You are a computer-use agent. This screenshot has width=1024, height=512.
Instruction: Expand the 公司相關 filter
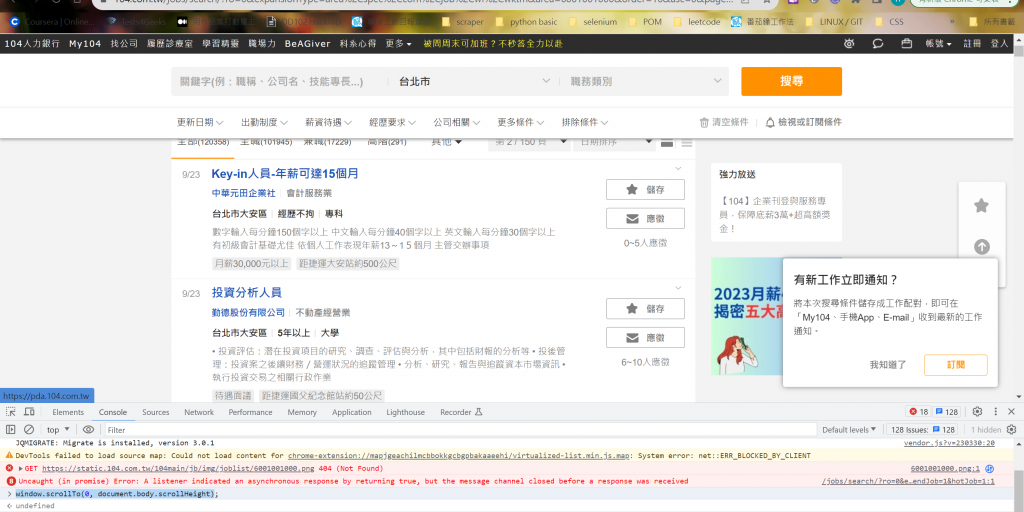[456, 122]
